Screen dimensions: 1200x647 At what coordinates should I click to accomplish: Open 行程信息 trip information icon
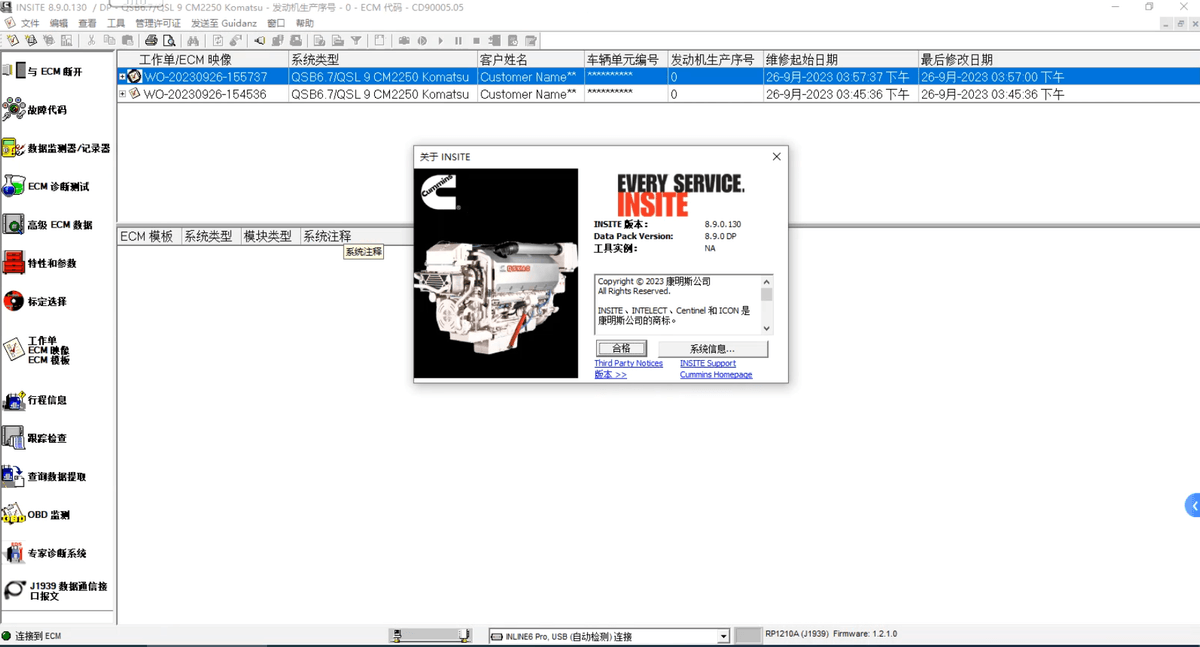[x=13, y=400]
